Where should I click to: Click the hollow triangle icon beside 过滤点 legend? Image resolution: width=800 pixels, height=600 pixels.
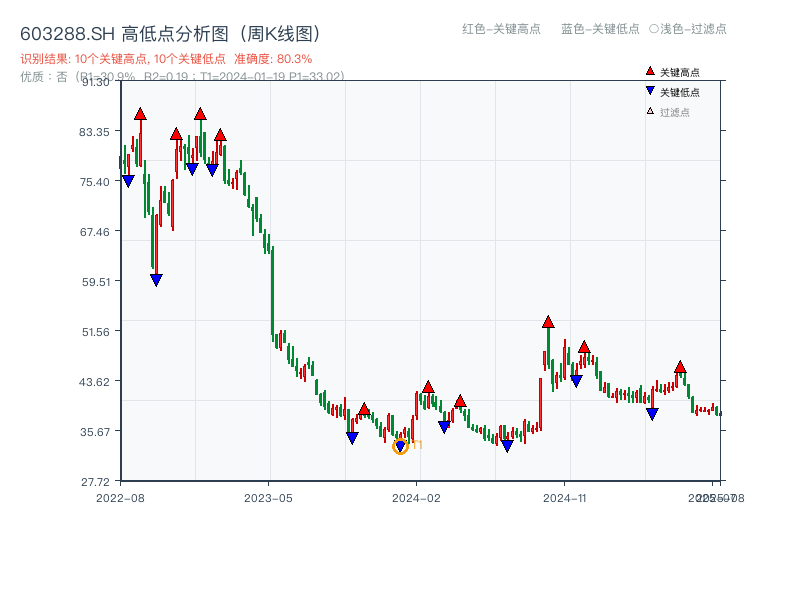(650, 111)
